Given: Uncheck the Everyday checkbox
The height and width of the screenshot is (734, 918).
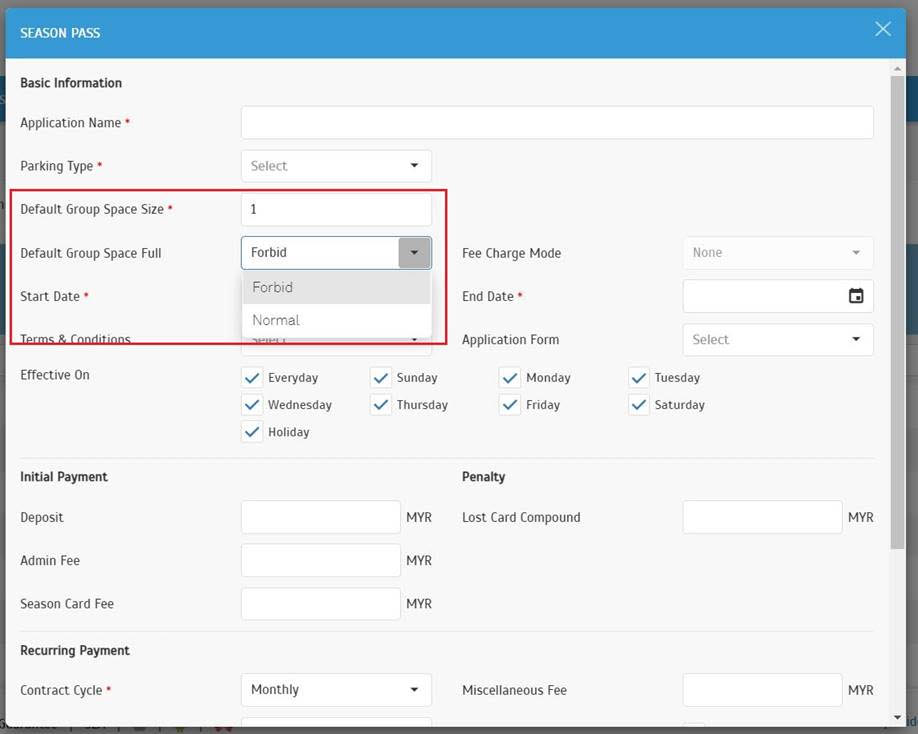Looking at the screenshot, I should point(252,378).
